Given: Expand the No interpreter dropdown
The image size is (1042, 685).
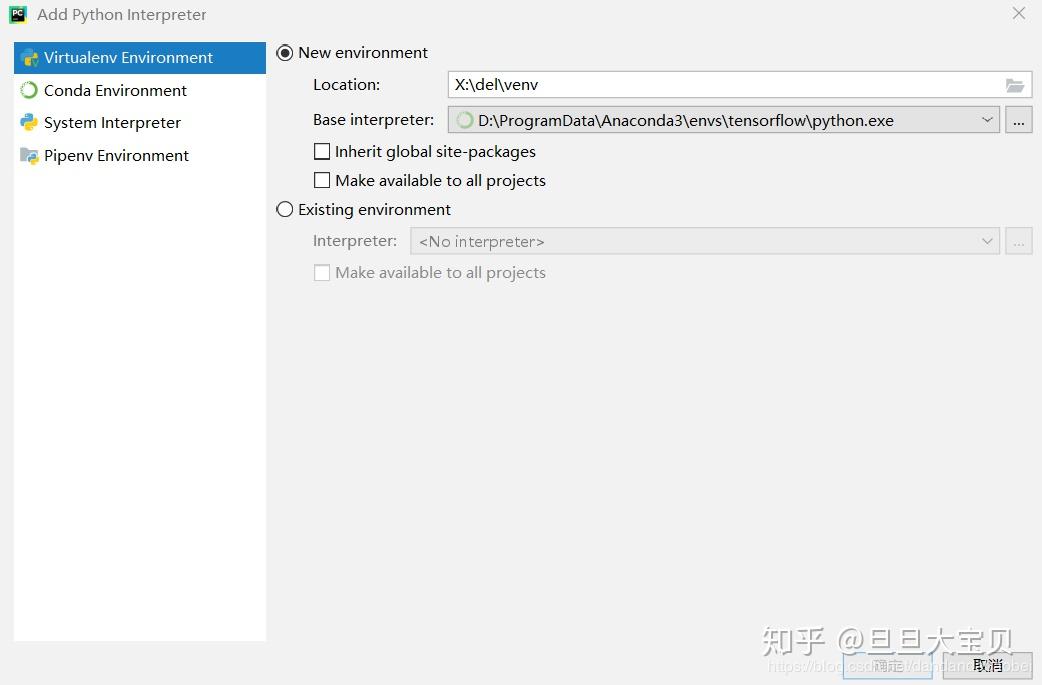Looking at the screenshot, I should pyautogui.click(x=987, y=240).
